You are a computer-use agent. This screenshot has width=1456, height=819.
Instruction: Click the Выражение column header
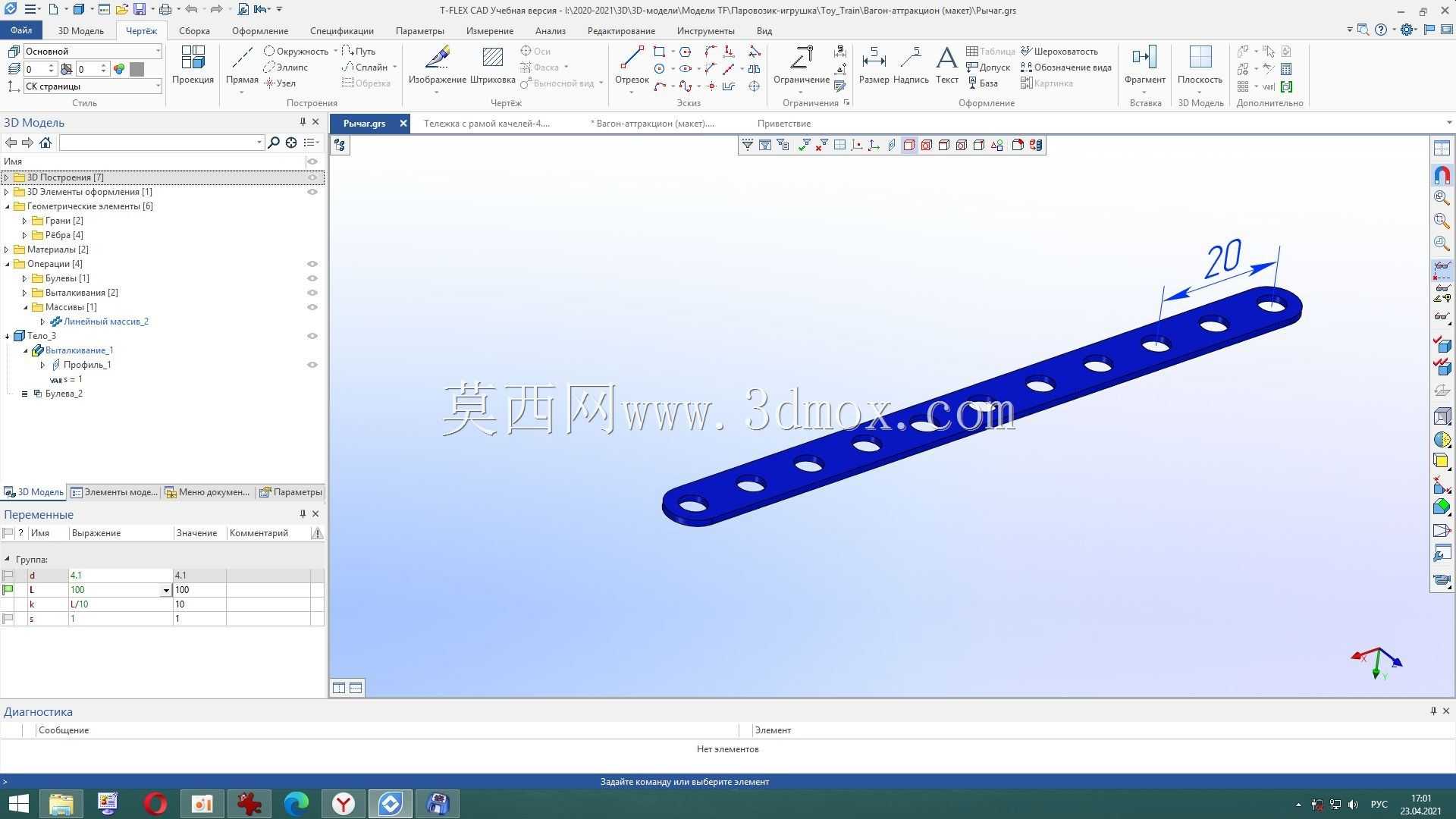tap(121, 533)
